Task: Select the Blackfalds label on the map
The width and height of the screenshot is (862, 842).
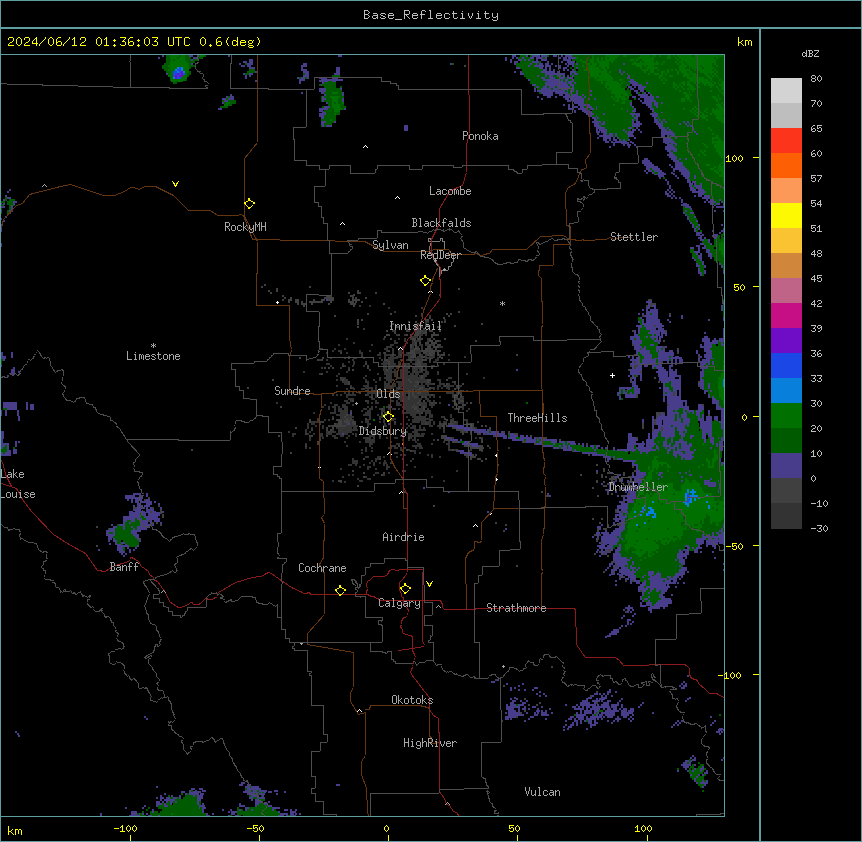Action: 441,223
